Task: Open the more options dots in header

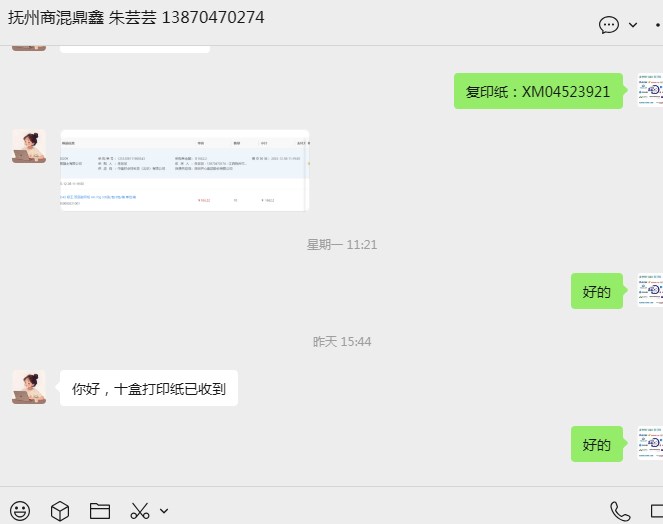Action: pyautogui.click(x=659, y=25)
